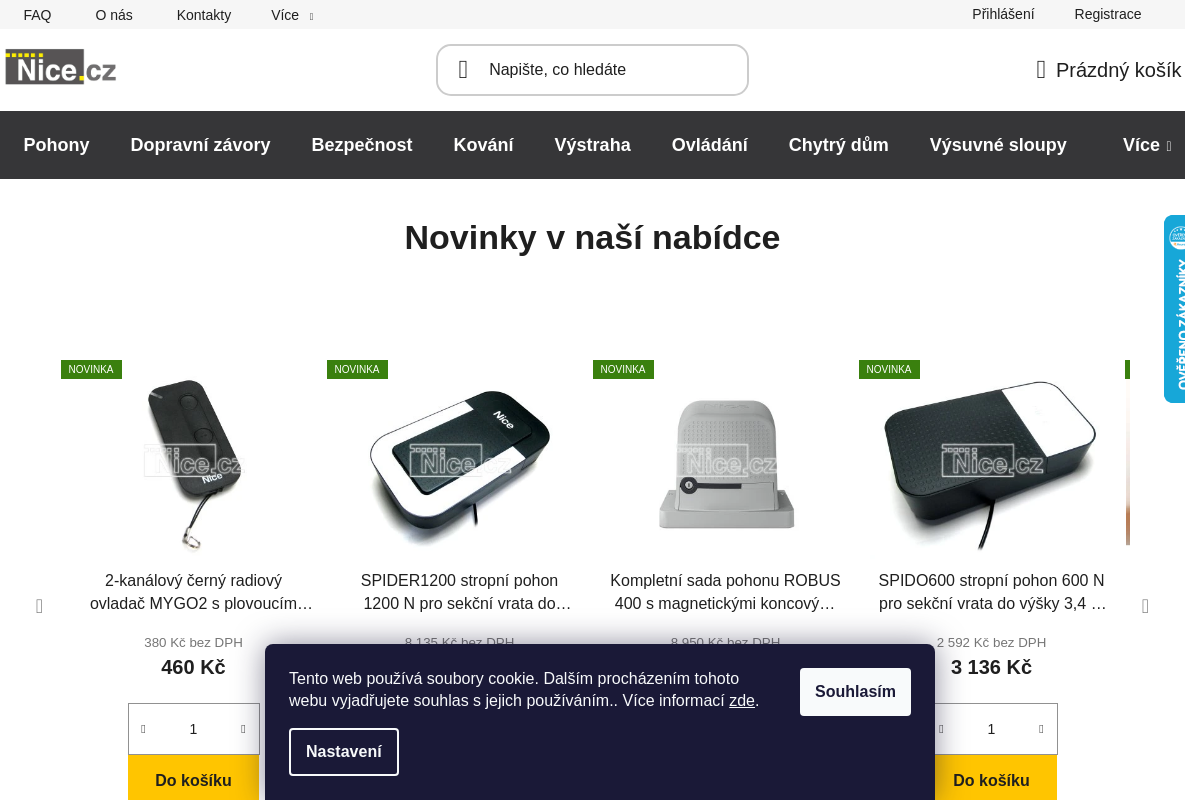Click the Registrace link
Viewport: 1200px width, 800px height.
[1108, 14]
